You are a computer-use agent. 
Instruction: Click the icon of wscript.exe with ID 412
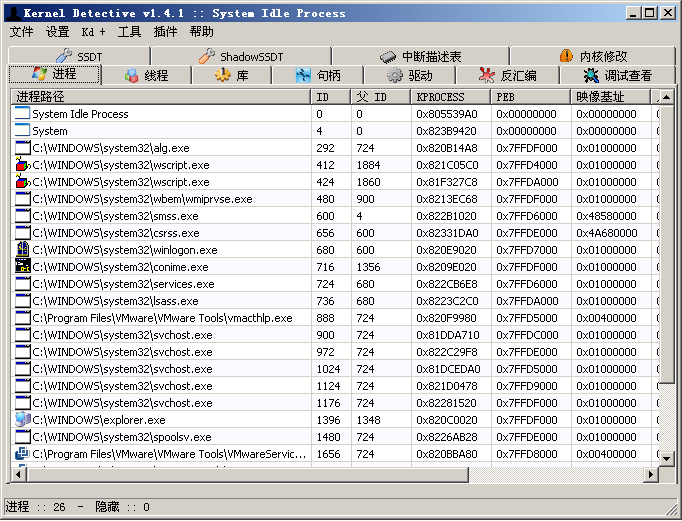point(23,165)
